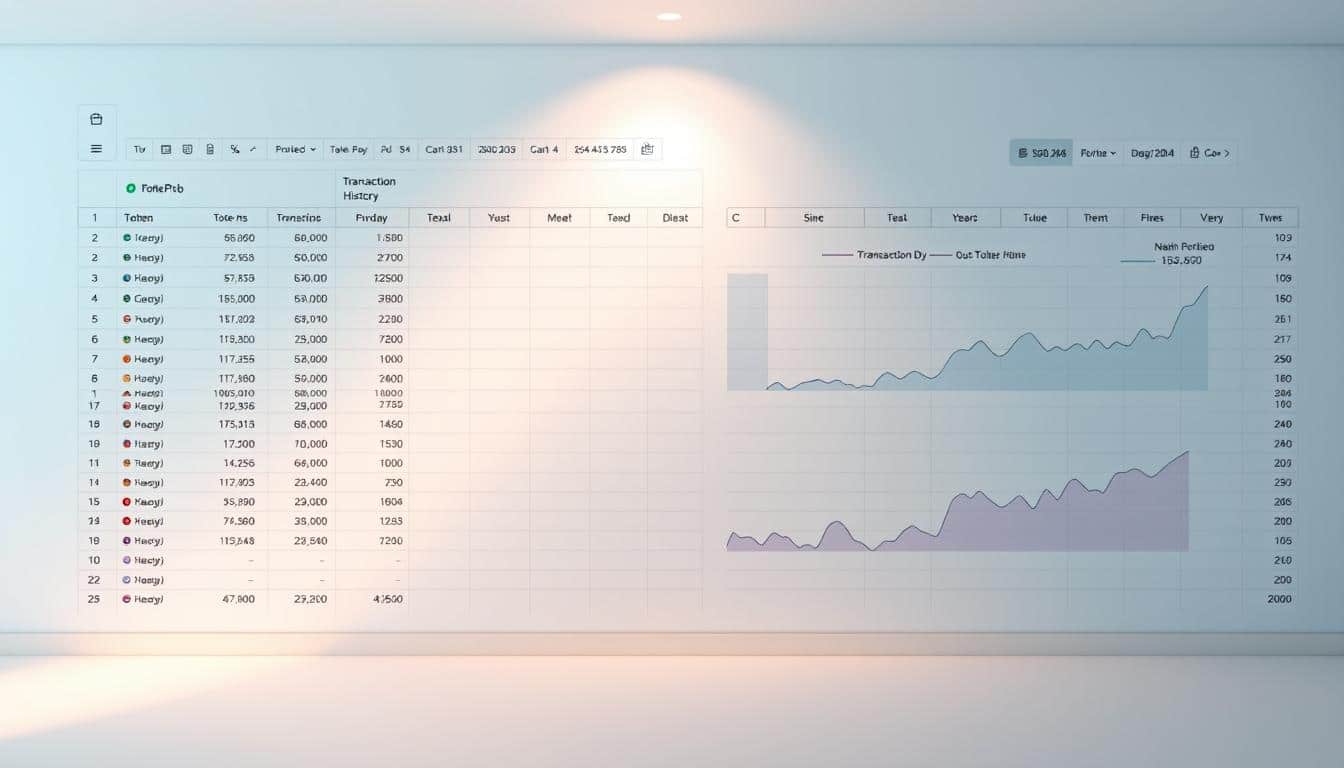Click the colored dot in the 56,860 row

pyautogui.click(x=127, y=238)
